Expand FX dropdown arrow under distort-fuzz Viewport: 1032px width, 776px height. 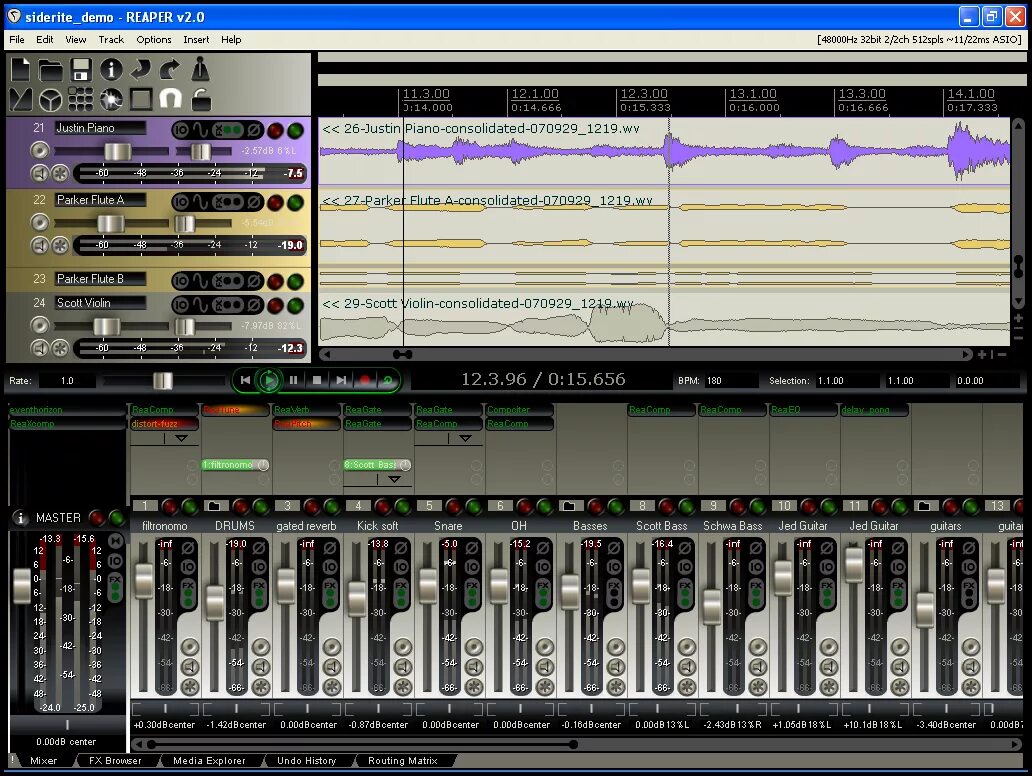click(x=182, y=438)
